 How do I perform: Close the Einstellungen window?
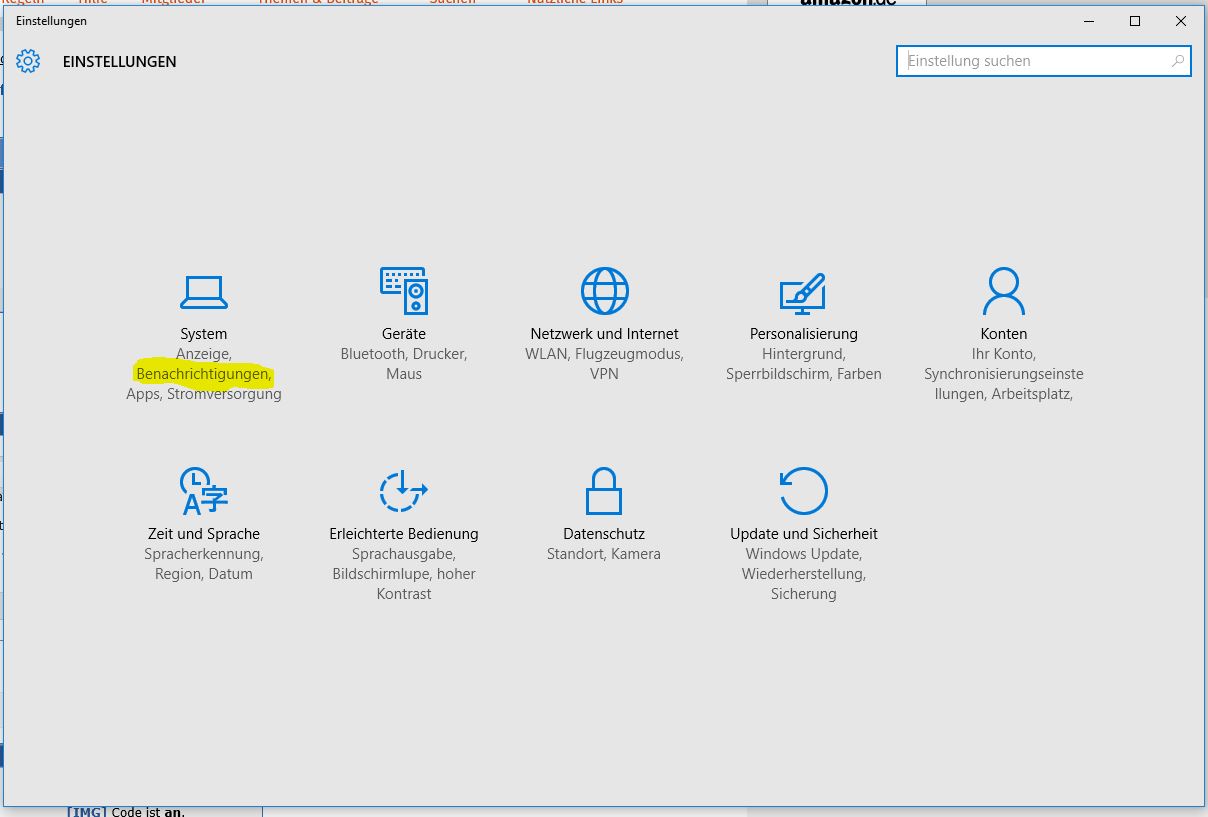(x=1181, y=21)
